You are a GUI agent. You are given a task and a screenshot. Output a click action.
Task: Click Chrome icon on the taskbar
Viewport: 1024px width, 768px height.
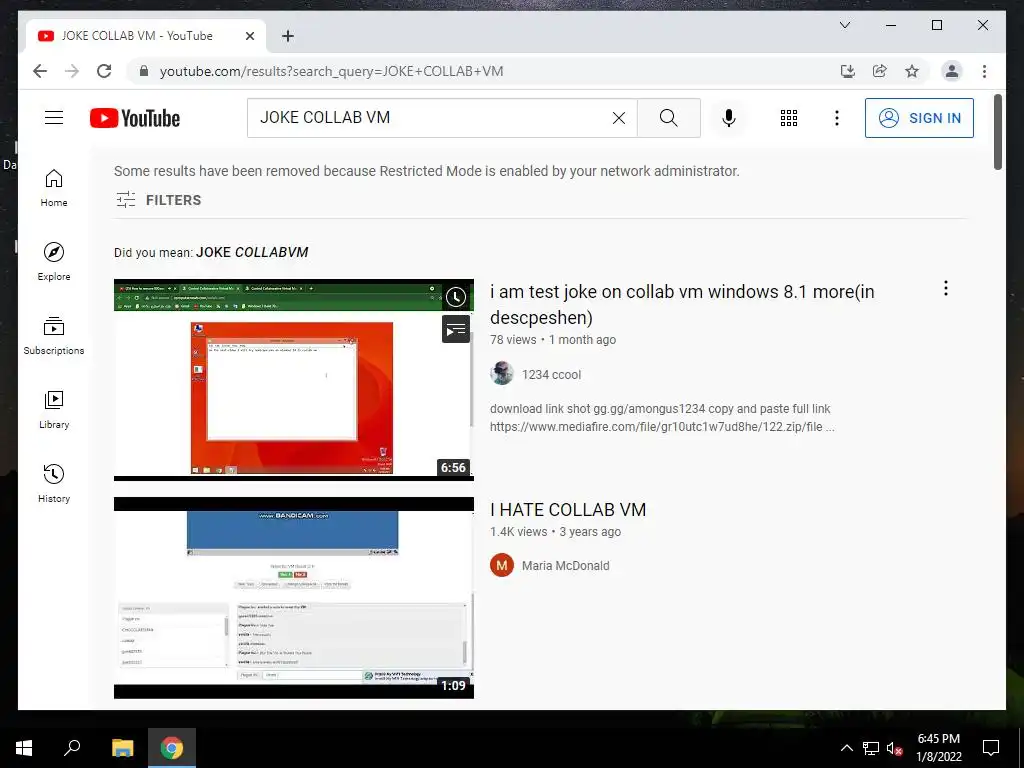tap(172, 748)
